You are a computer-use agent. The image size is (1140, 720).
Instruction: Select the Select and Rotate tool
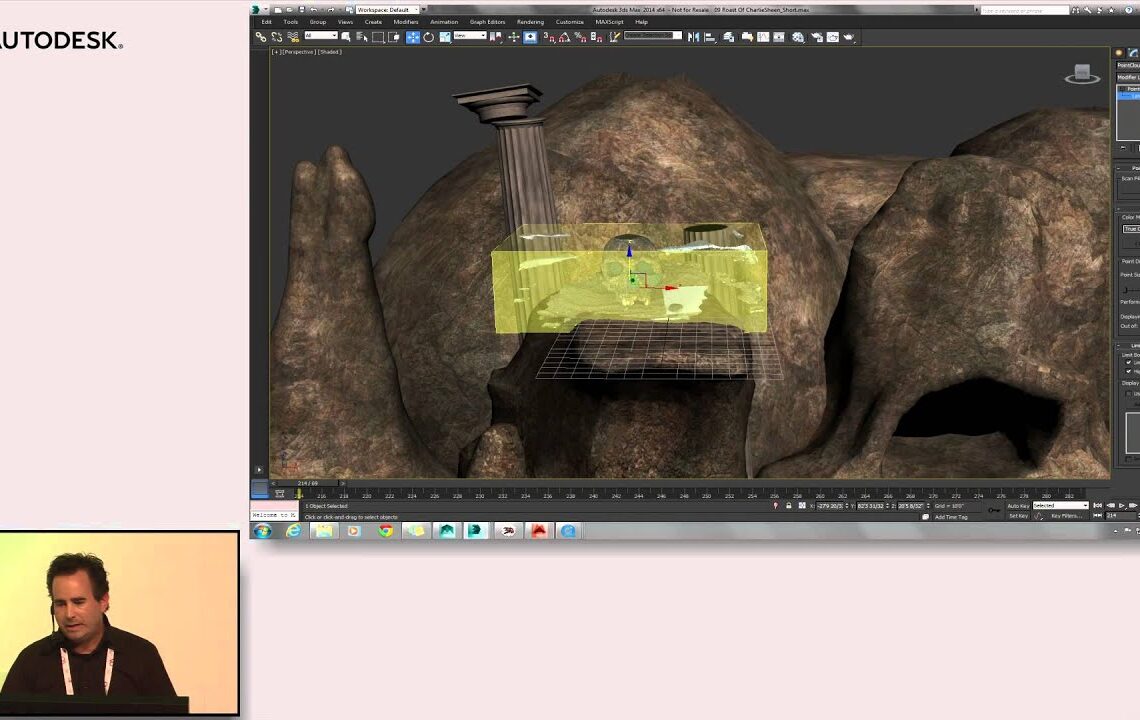(x=429, y=37)
